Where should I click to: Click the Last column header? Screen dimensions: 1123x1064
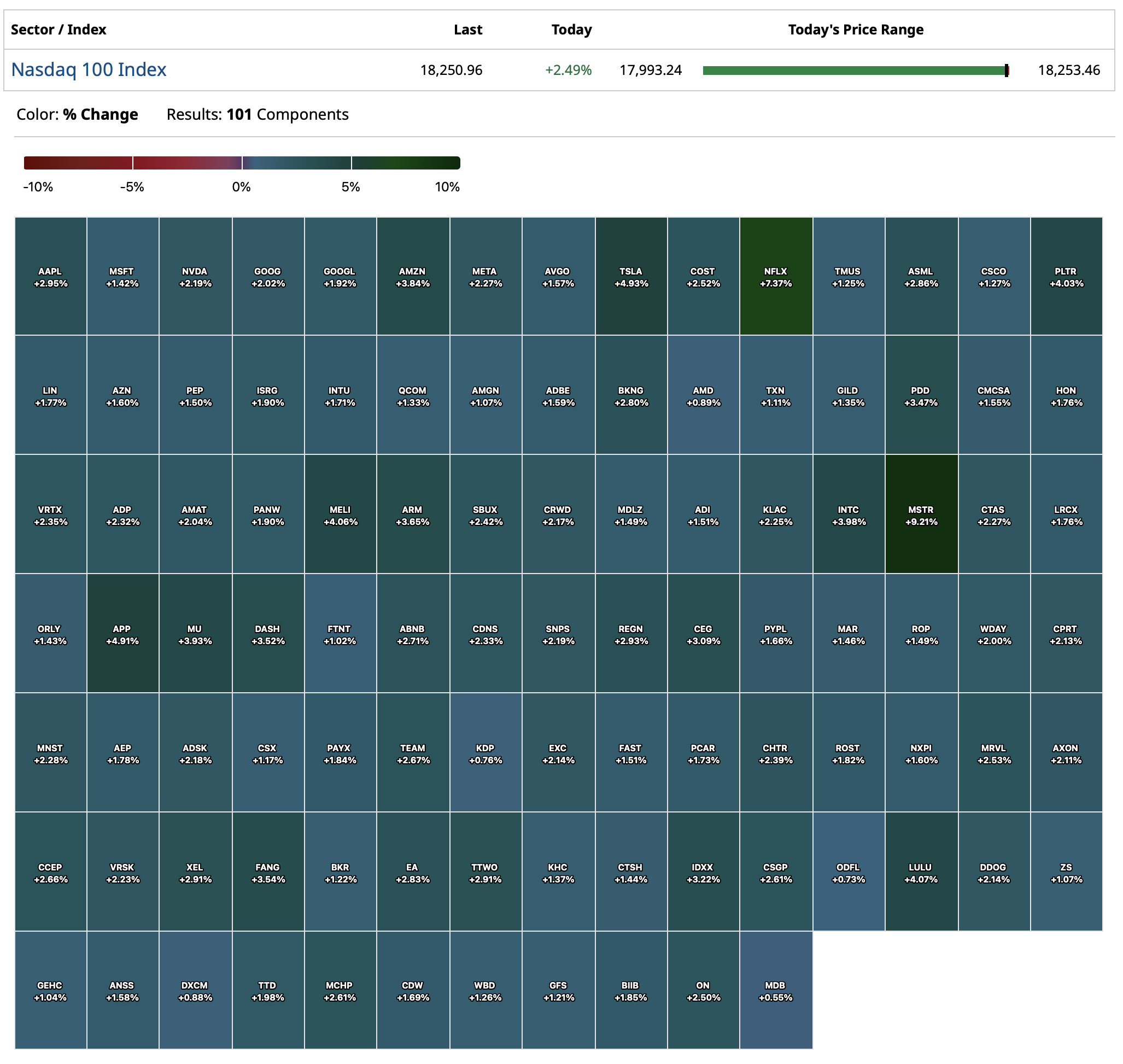pos(467,30)
